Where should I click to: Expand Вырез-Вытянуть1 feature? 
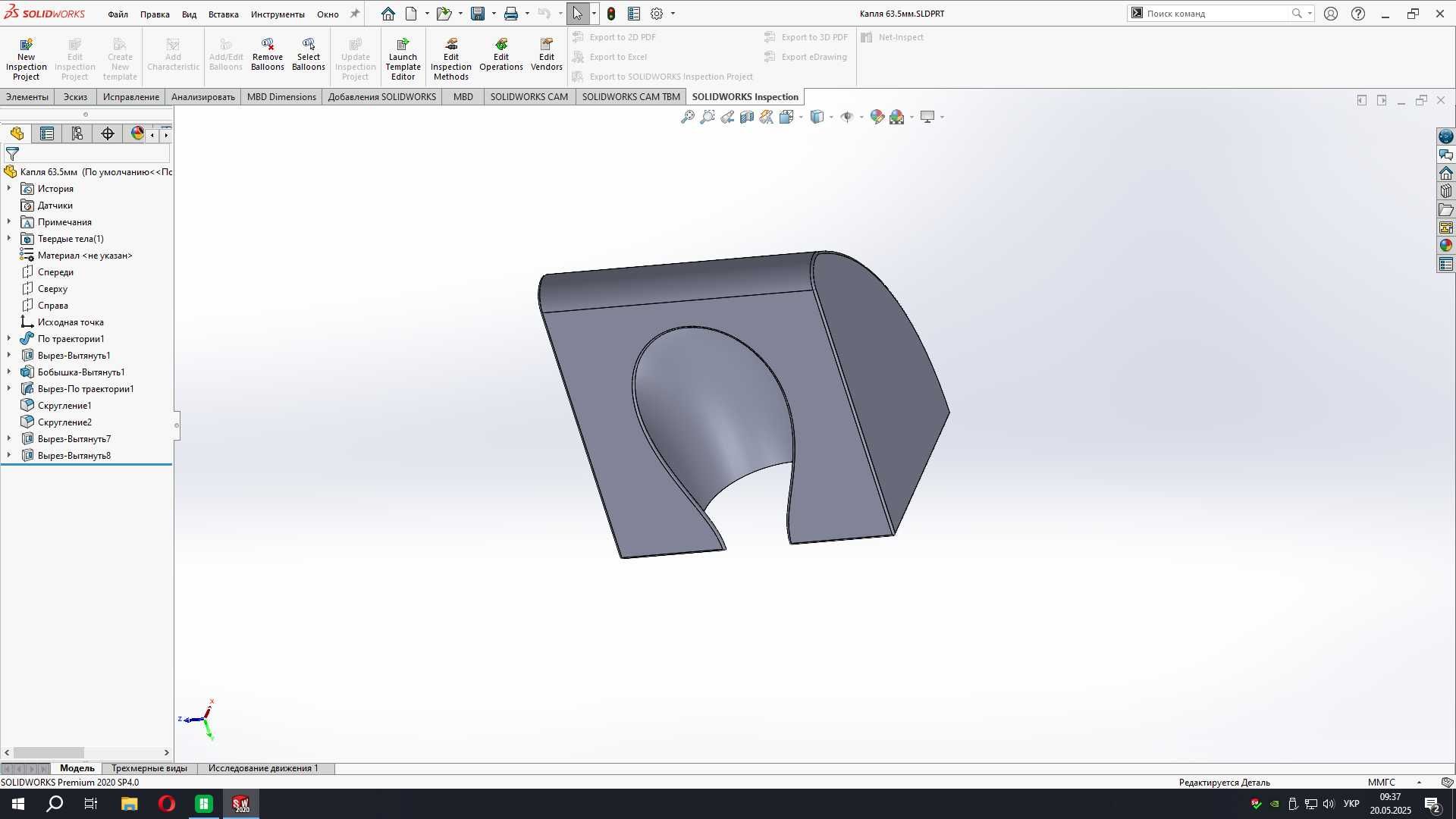tap(9, 355)
